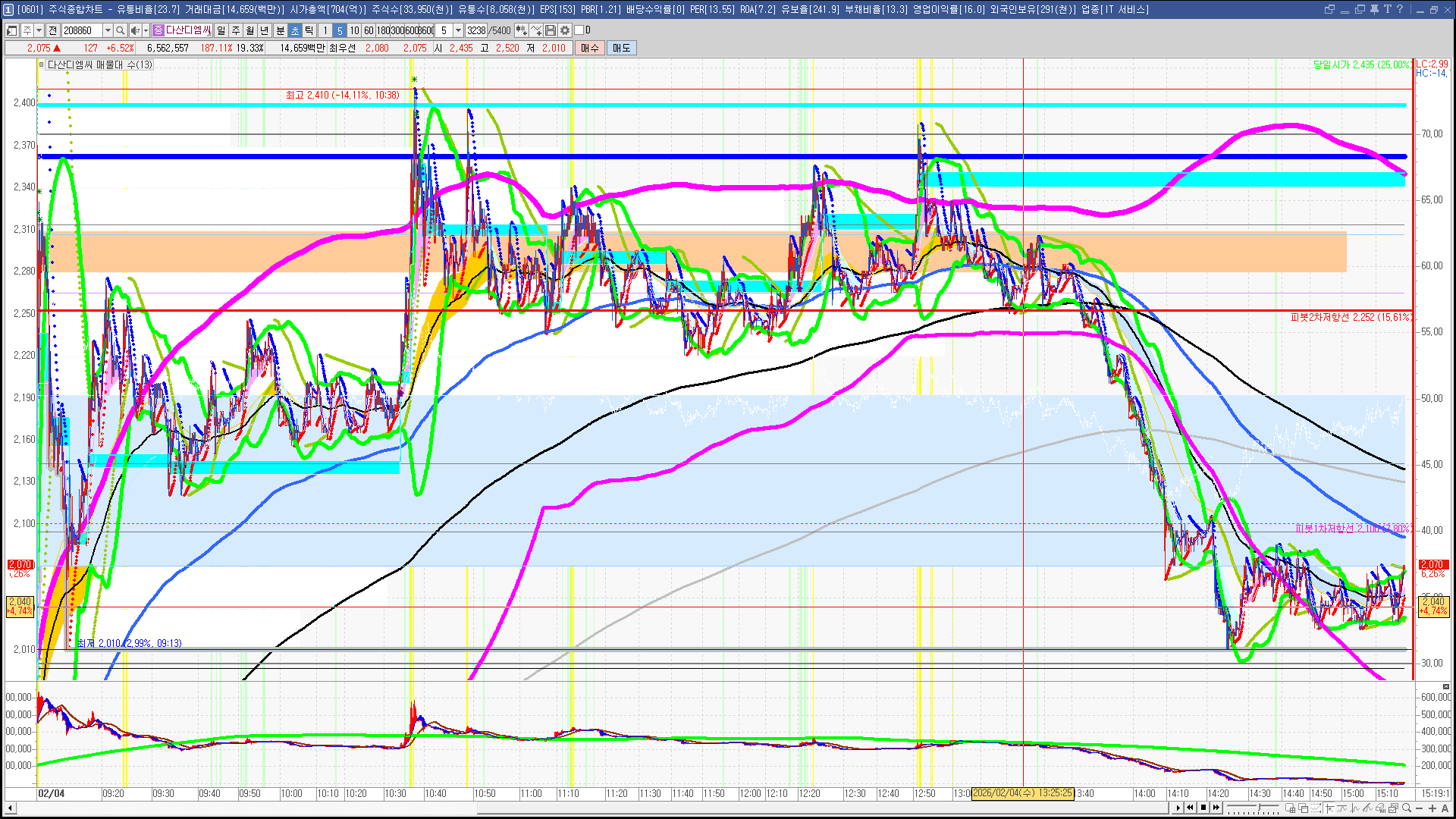Screen dimensions: 1456x819
Task: Select the 10 interval tab
Action: click(354, 30)
